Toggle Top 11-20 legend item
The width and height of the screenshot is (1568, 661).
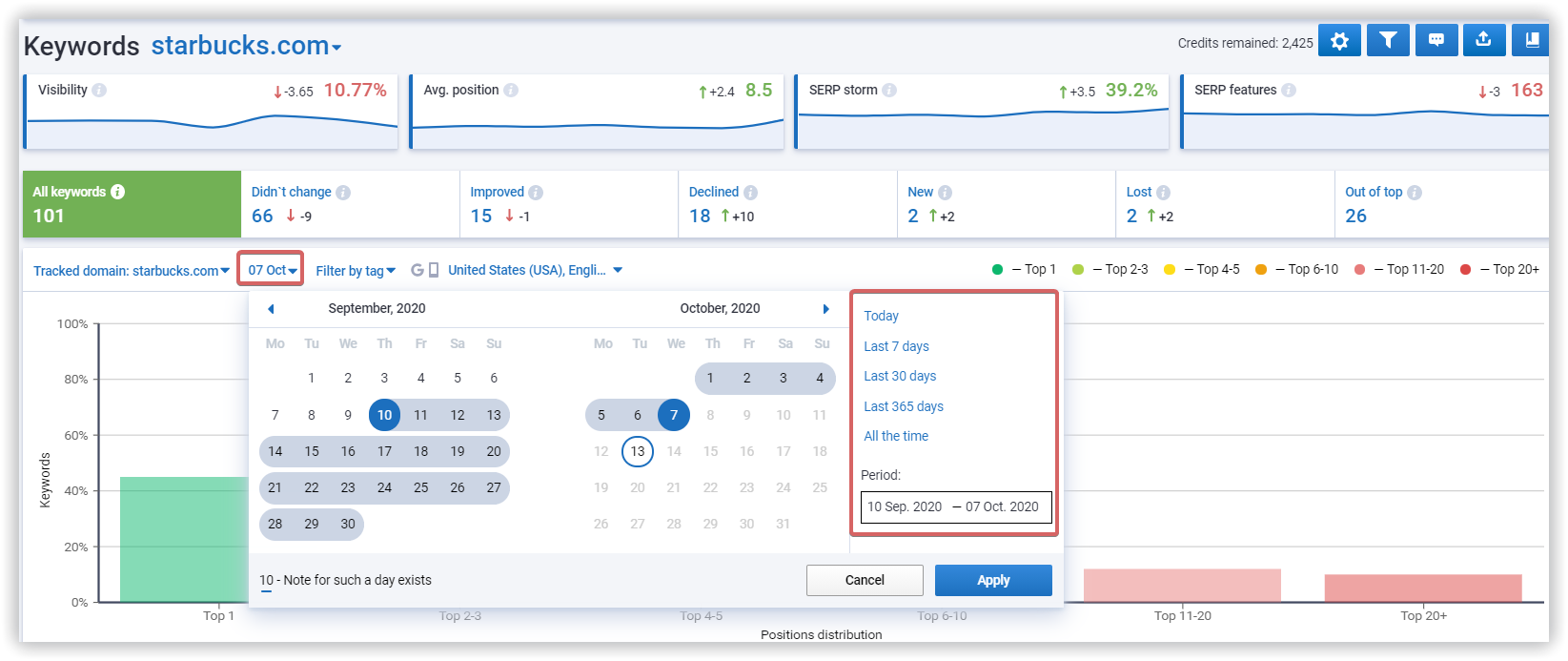click(x=1399, y=269)
